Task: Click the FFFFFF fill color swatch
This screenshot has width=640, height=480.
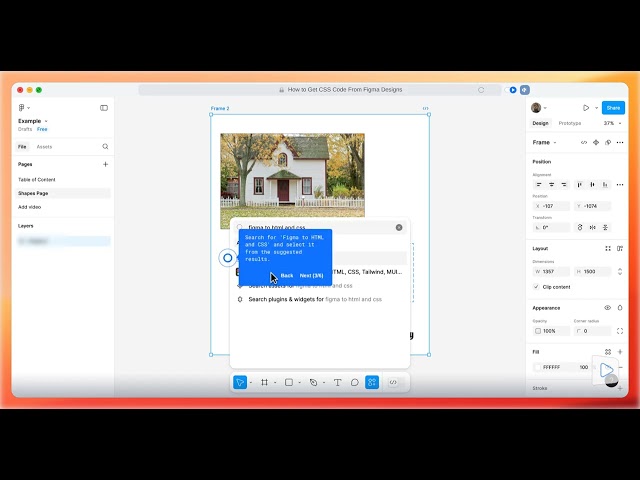Action: point(538,367)
